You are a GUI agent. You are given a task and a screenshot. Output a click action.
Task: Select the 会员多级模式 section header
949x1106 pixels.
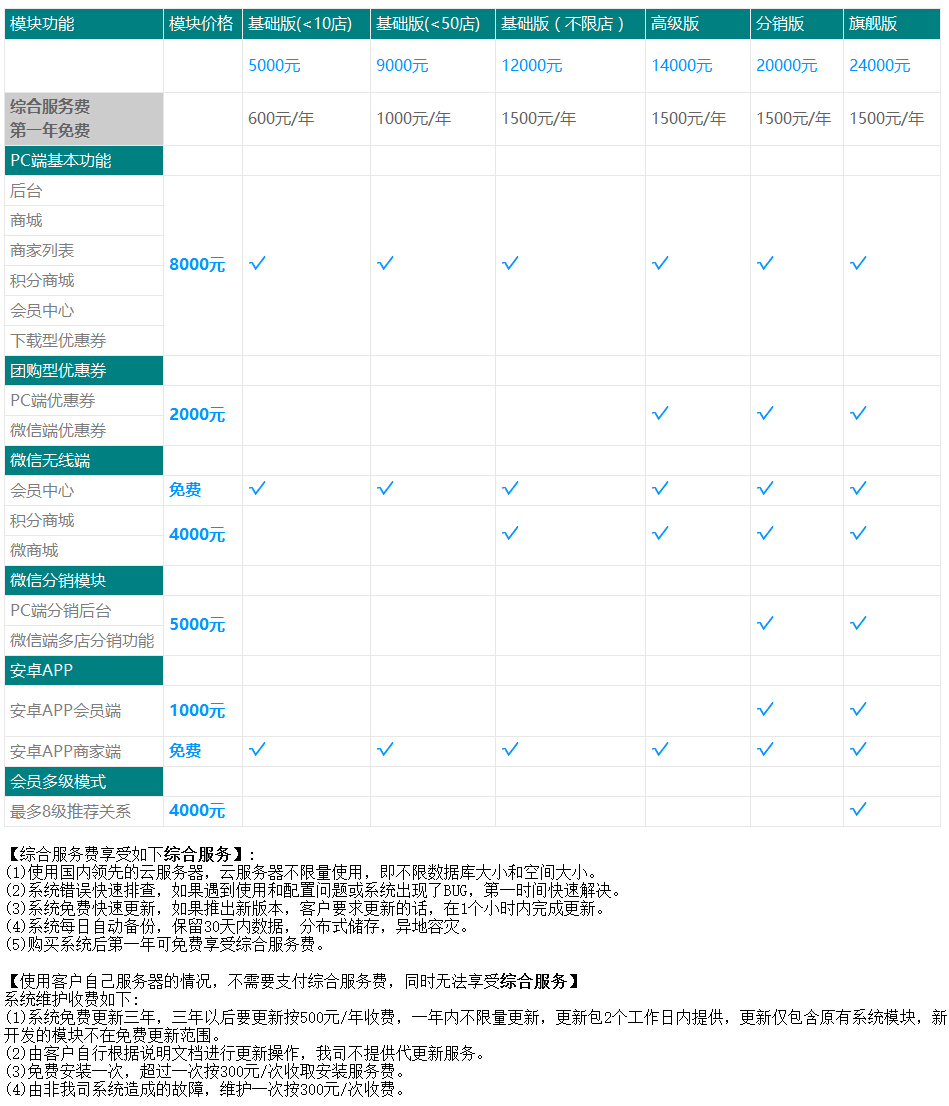point(84,782)
